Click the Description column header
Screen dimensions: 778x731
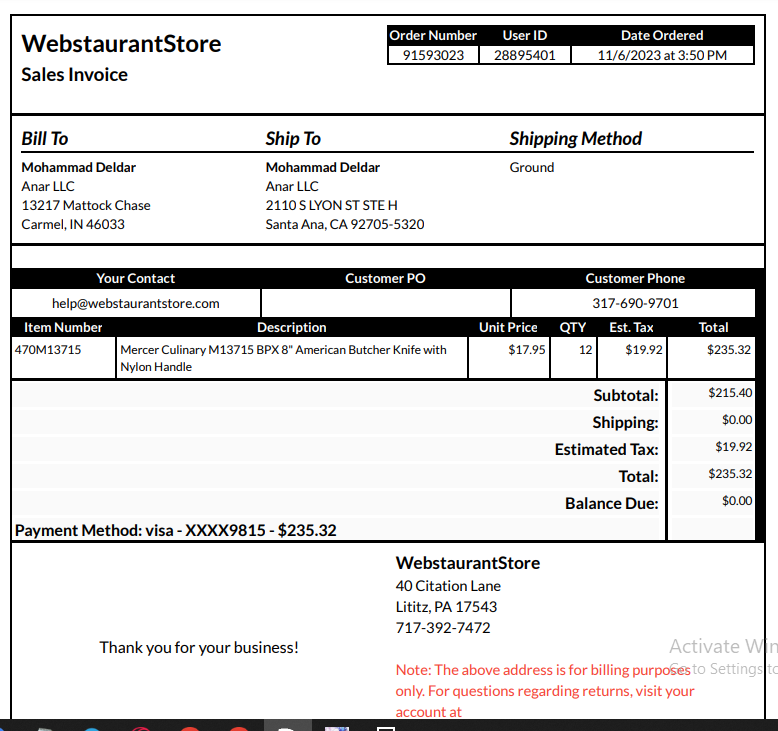pos(292,328)
